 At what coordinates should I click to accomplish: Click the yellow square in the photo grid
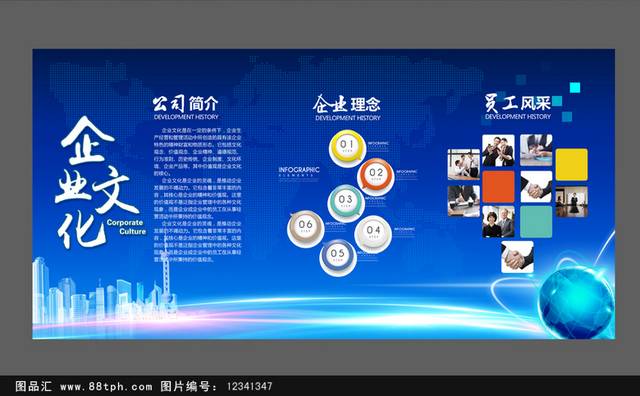click(571, 165)
